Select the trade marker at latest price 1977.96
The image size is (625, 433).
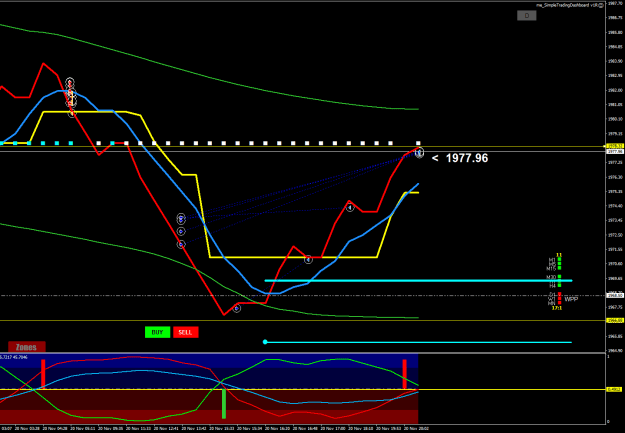(x=420, y=153)
